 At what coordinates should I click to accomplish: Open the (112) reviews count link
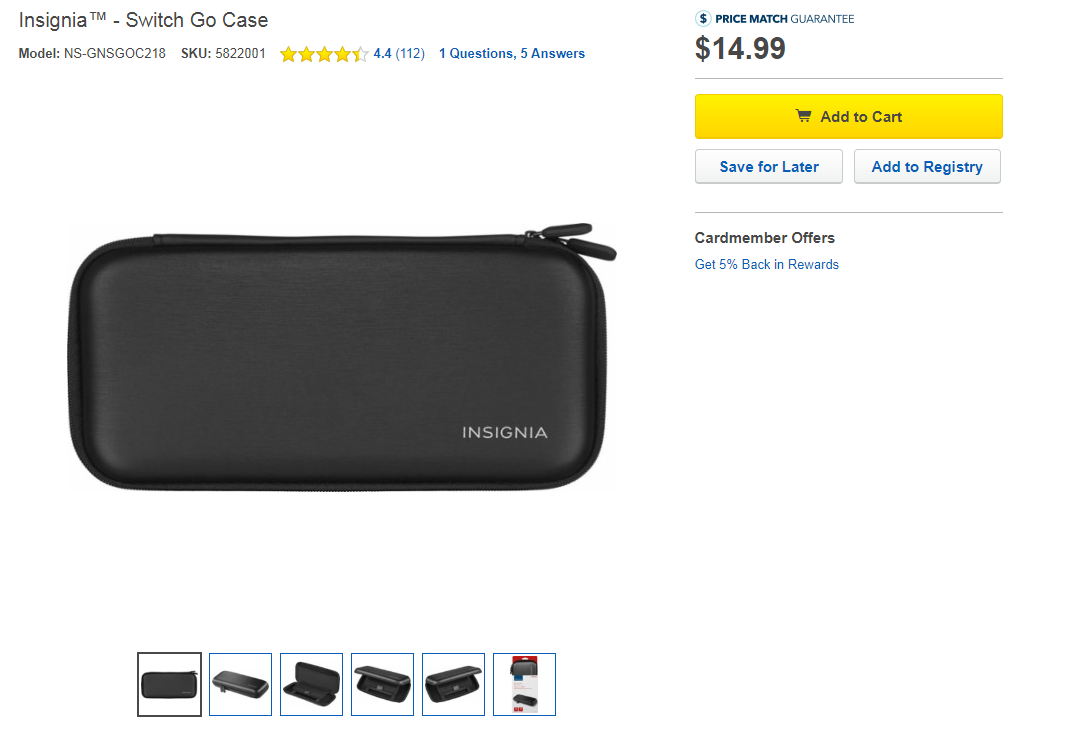[410, 54]
